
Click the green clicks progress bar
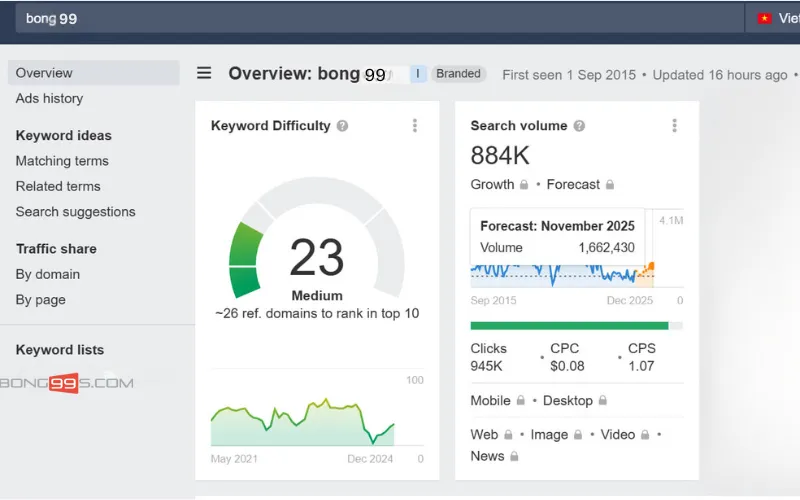pyautogui.click(x=569, y=326)
